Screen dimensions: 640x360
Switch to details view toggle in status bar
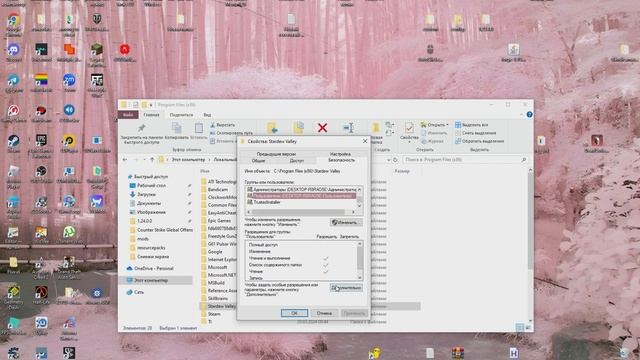click(520, 327)
